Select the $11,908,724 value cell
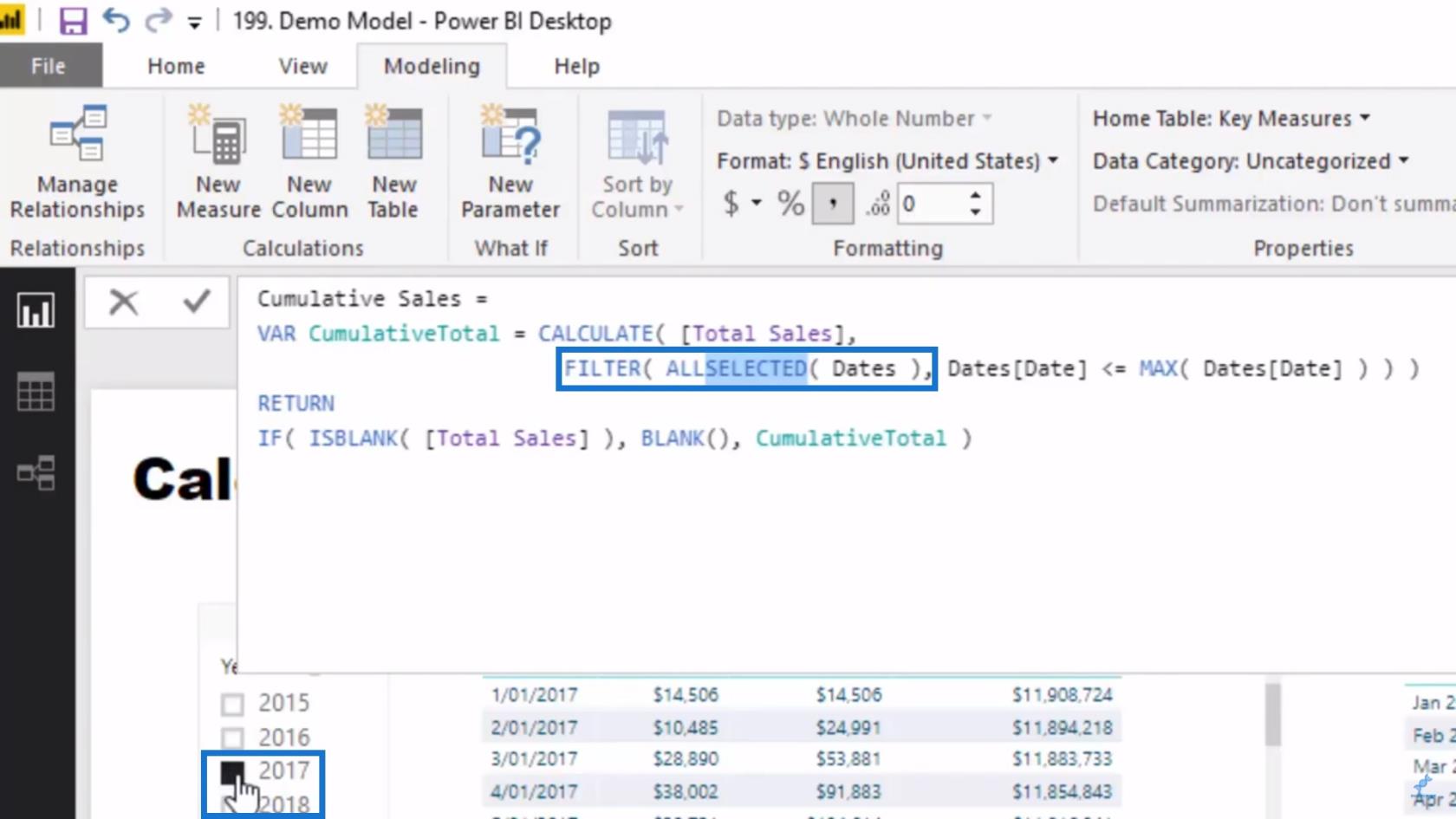Screen dimensions: 1456x819 [1062, 695]
